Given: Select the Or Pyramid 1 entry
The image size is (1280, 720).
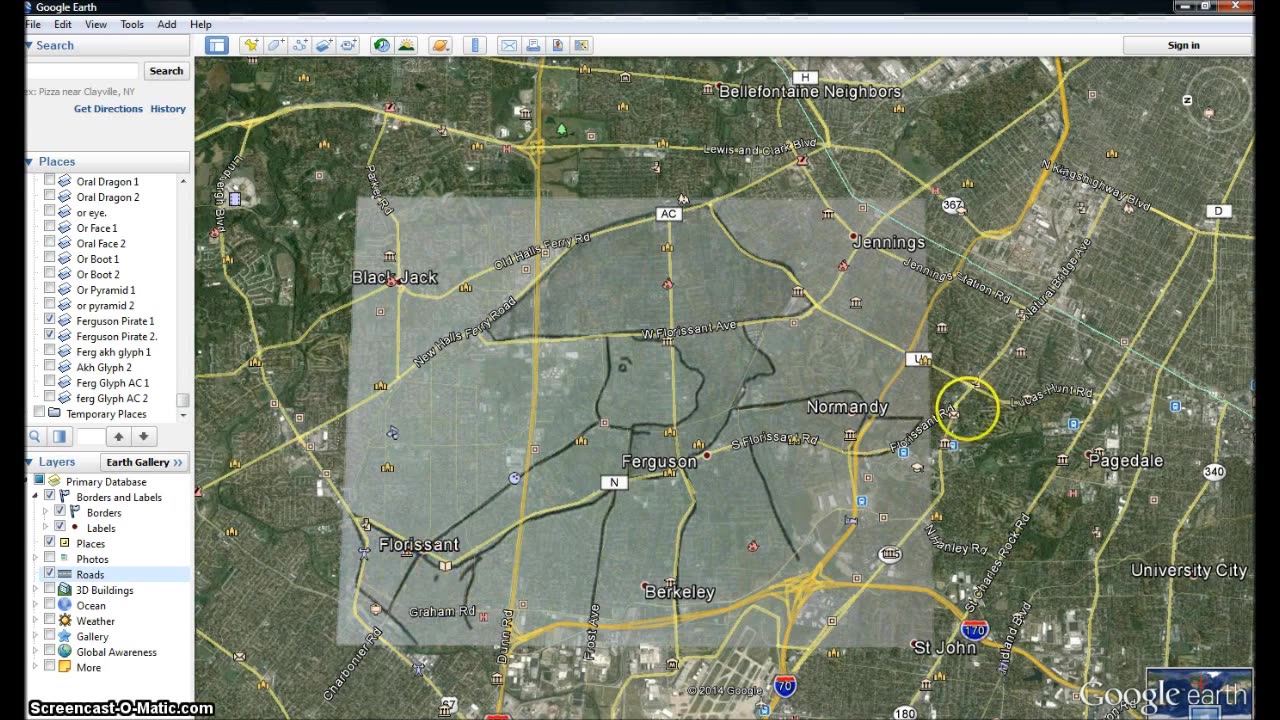Looking at the screenshot, I should [106, 290].
